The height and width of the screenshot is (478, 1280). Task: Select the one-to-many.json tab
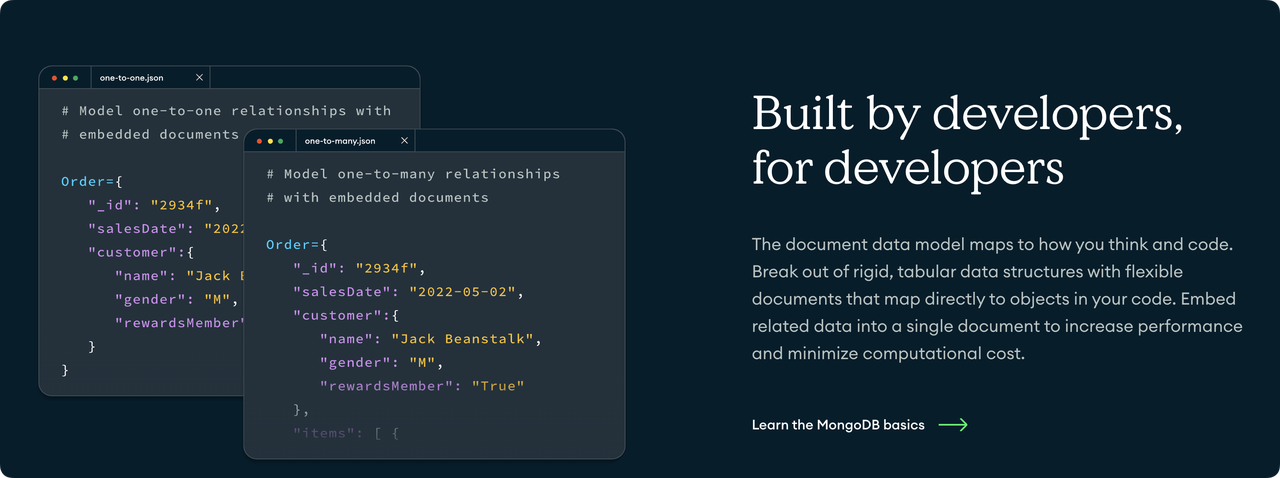tap(354, 141)
